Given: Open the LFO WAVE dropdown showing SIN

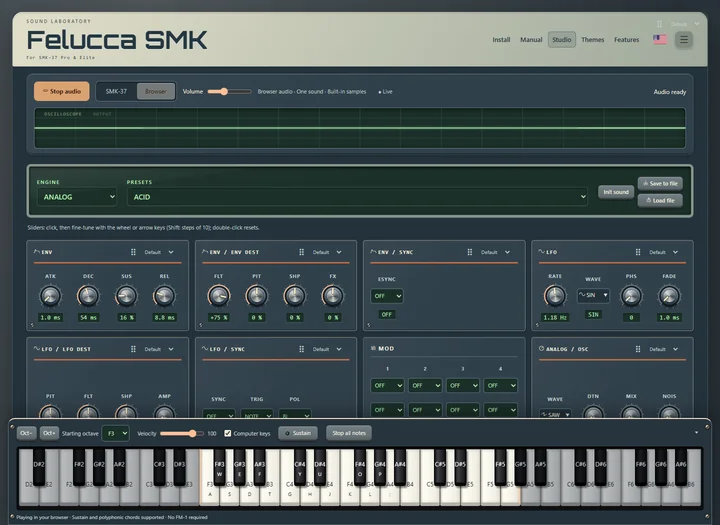Looking at the screenshot, I should (593, 295).
